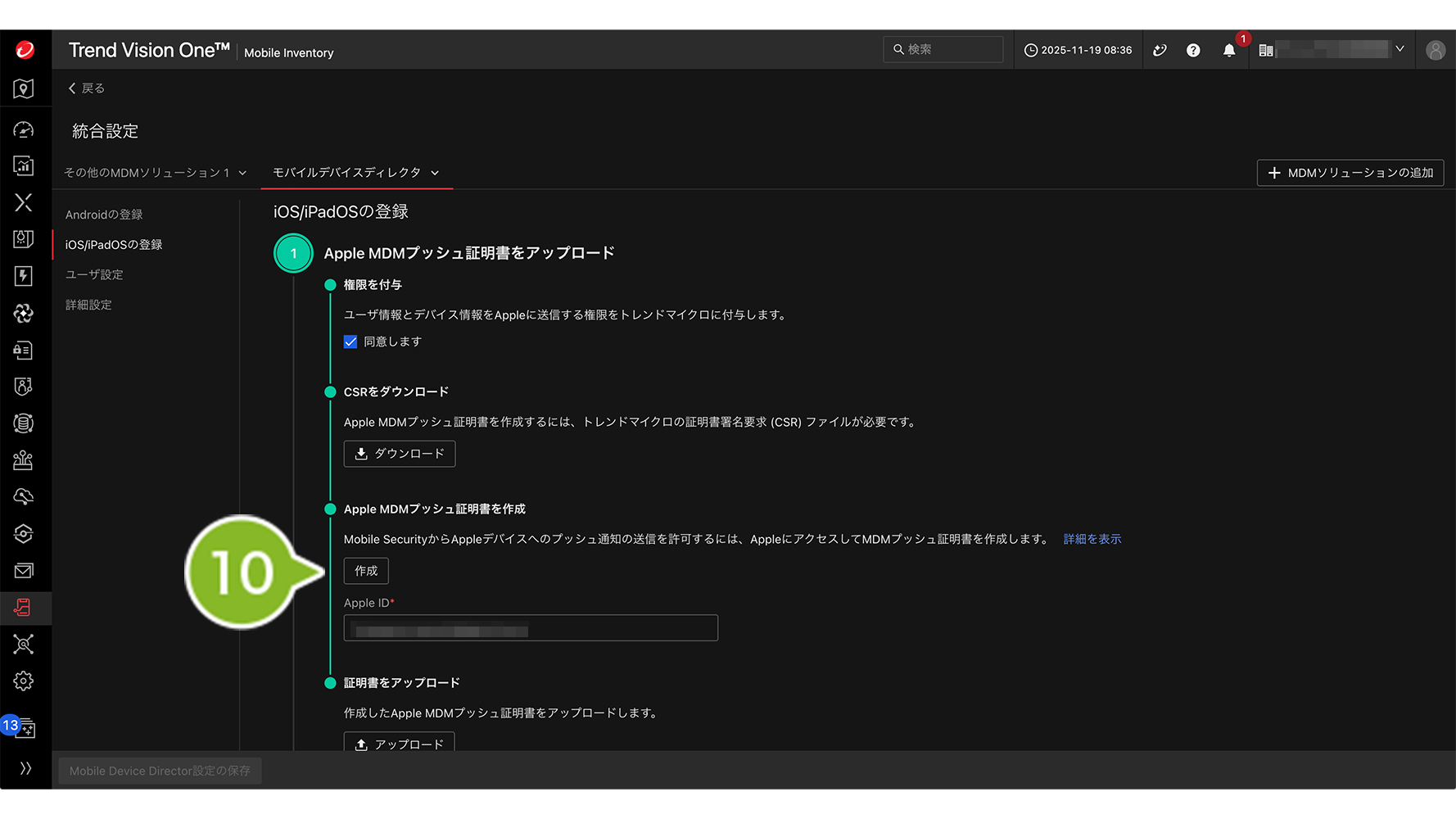The image size is (1456, 819).
Task: Click the 詳細を表示 link
Action: [x=1092, y=539]
